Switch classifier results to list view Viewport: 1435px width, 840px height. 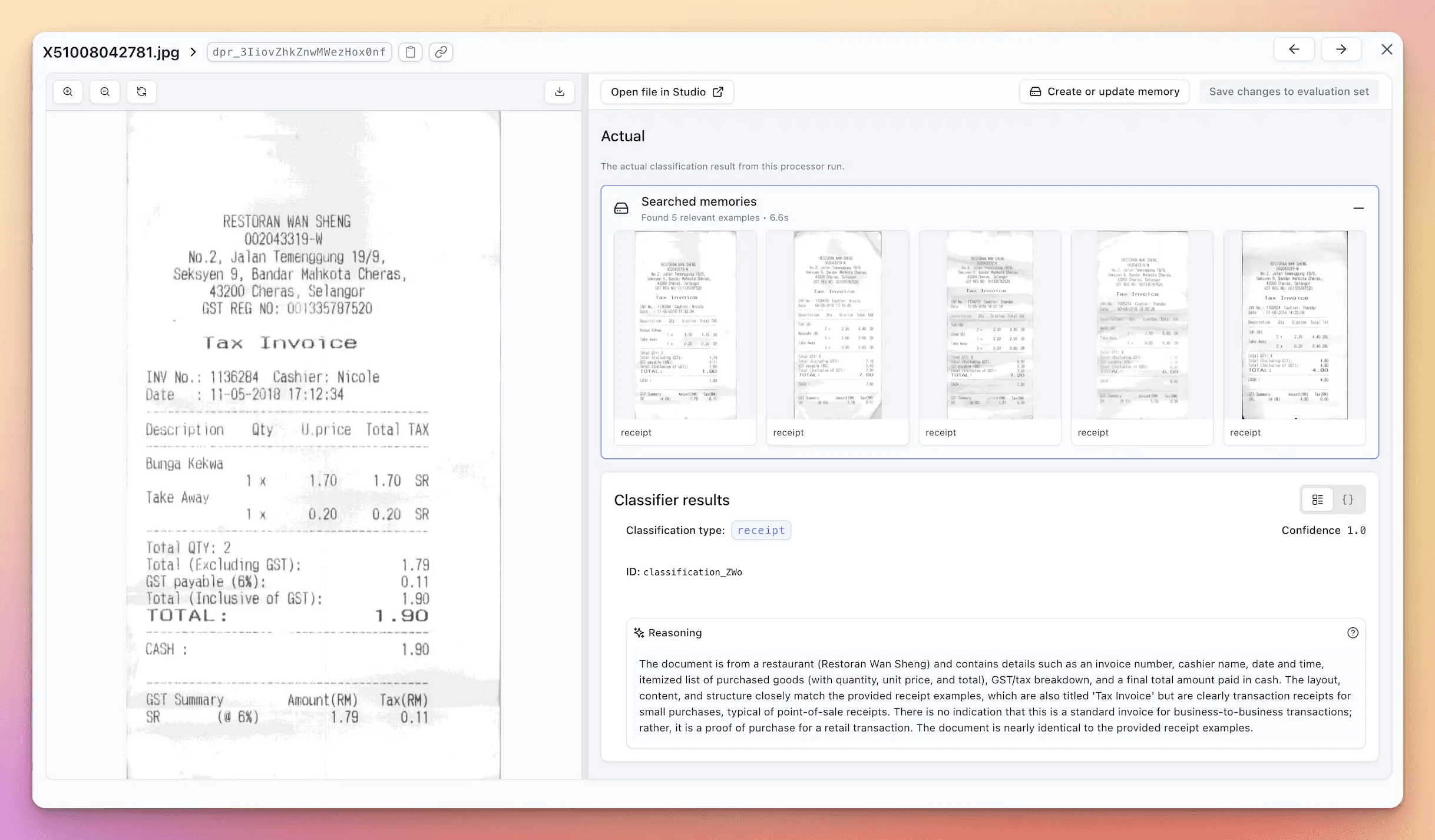point(1318,500)
